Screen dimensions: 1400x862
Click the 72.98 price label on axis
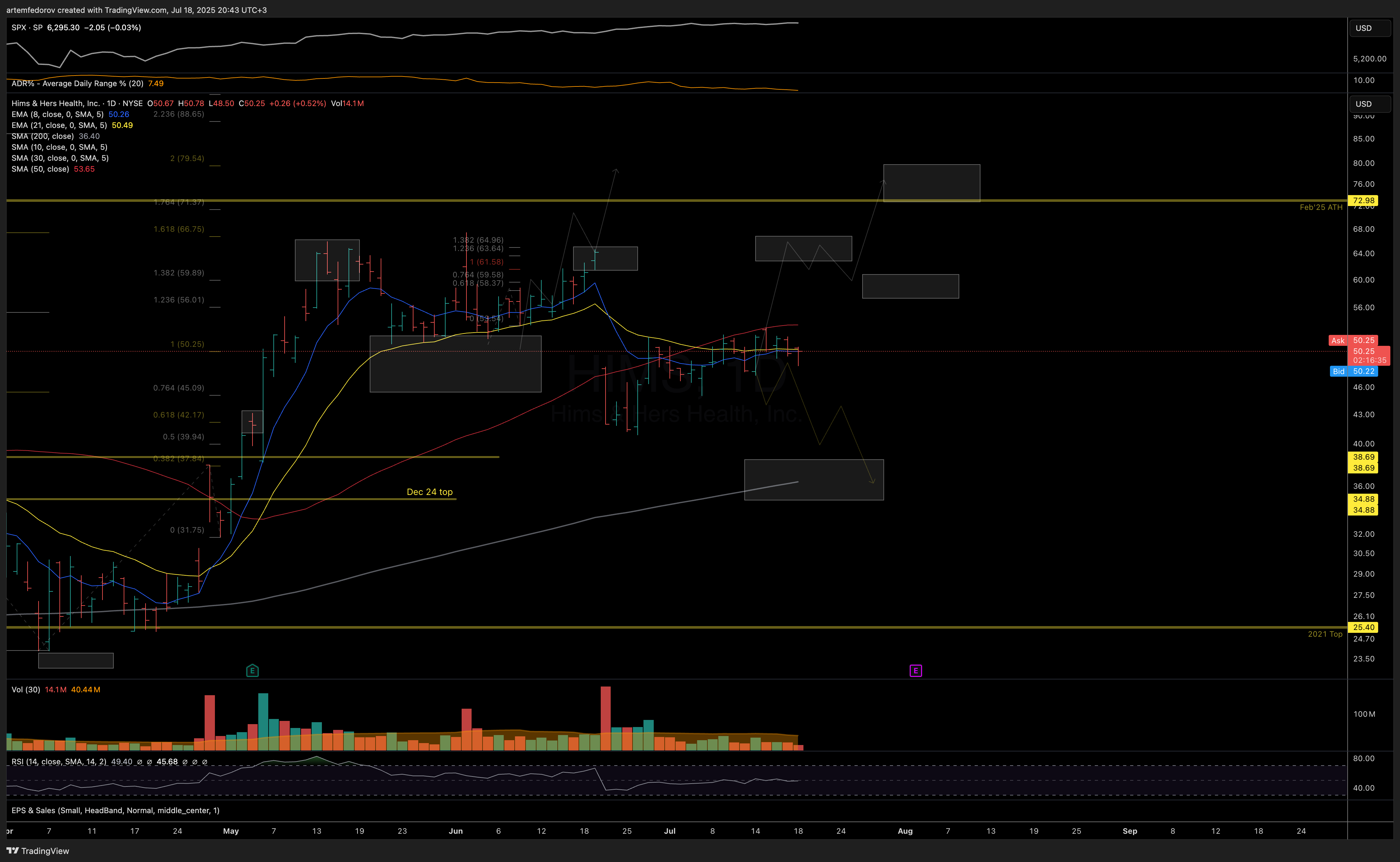(1363, 201)
